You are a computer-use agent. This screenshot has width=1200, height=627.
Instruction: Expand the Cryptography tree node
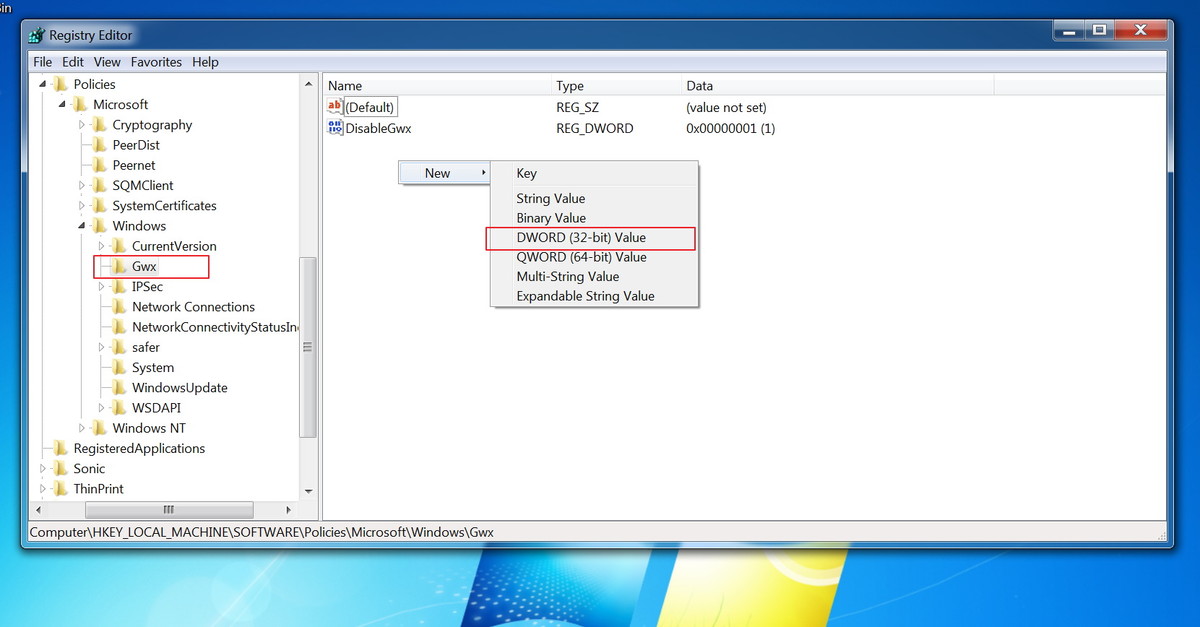[x=83, y=124]
